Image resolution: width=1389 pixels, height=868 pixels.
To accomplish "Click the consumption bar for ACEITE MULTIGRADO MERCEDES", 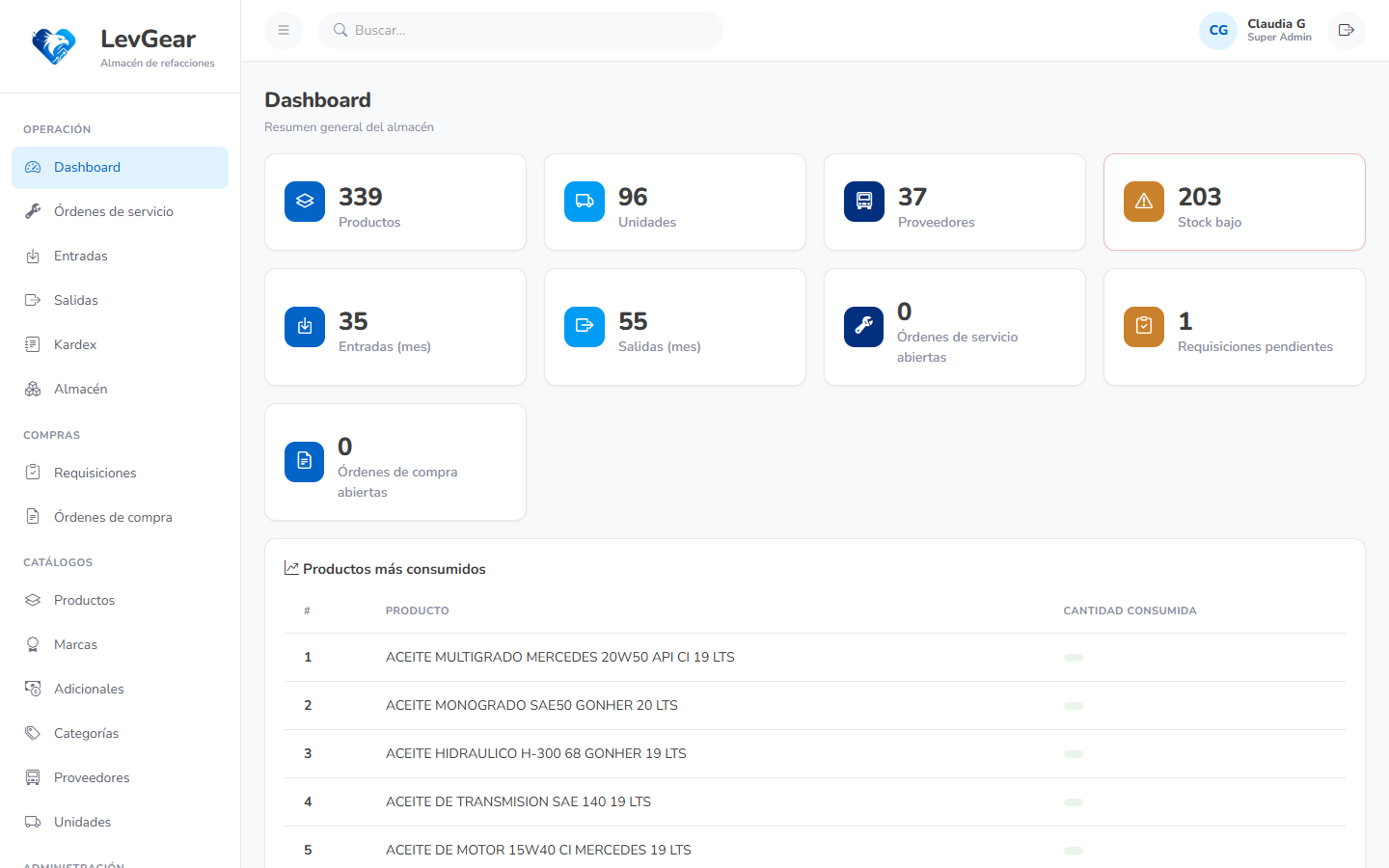I will (x=1074, y=658).
